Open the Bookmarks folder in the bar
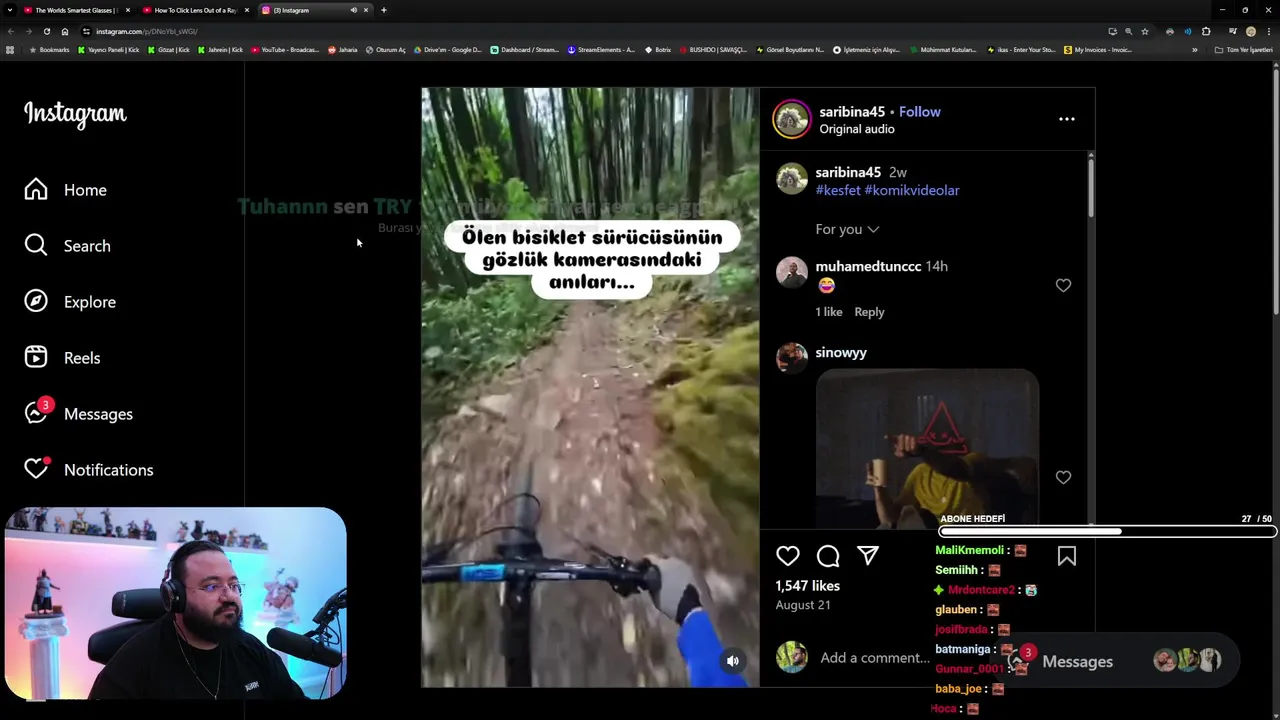The height and width of the screenshot is (720, 1280). pos(50,49)
